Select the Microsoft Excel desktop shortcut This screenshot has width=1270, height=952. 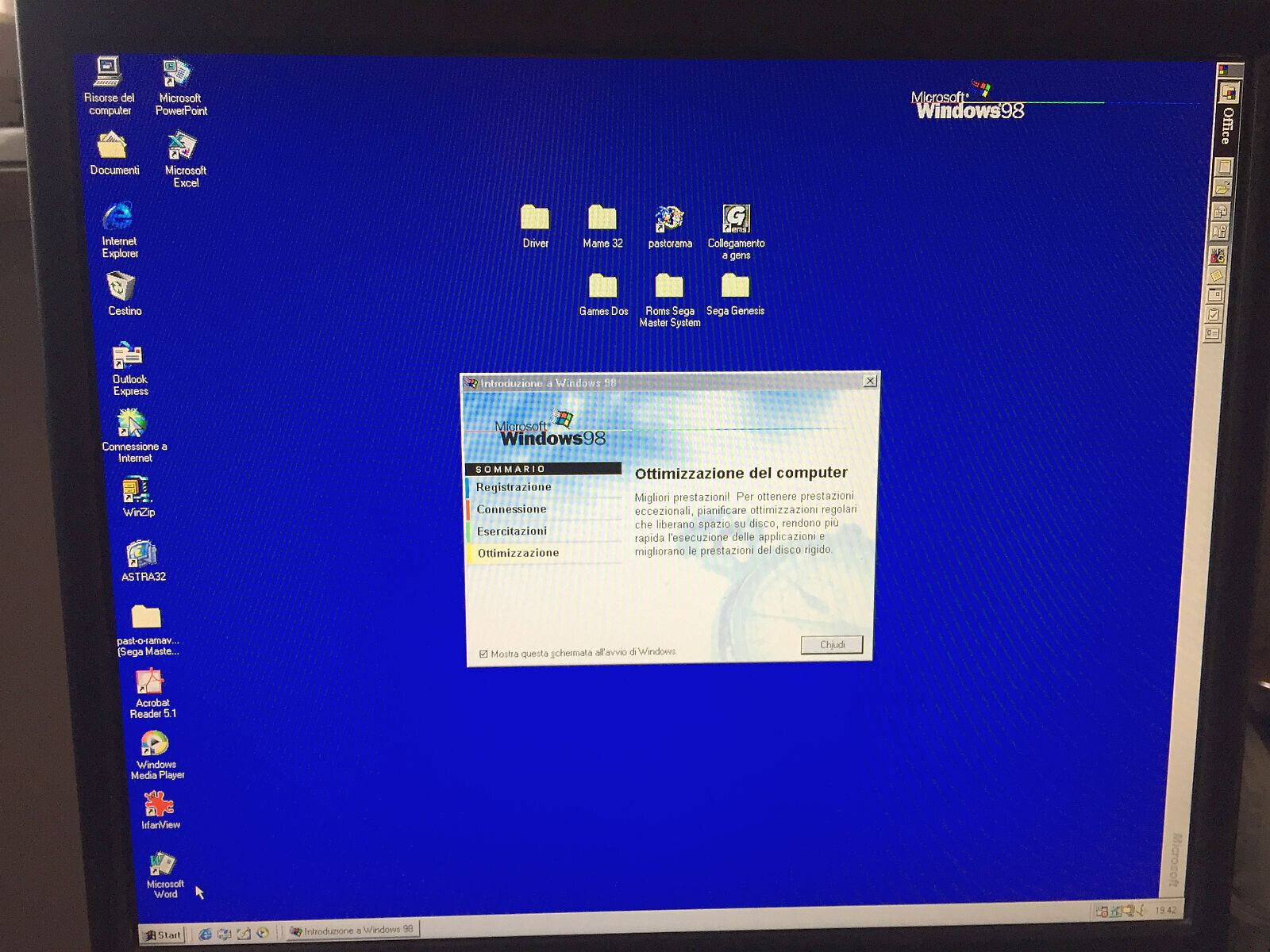183,148
